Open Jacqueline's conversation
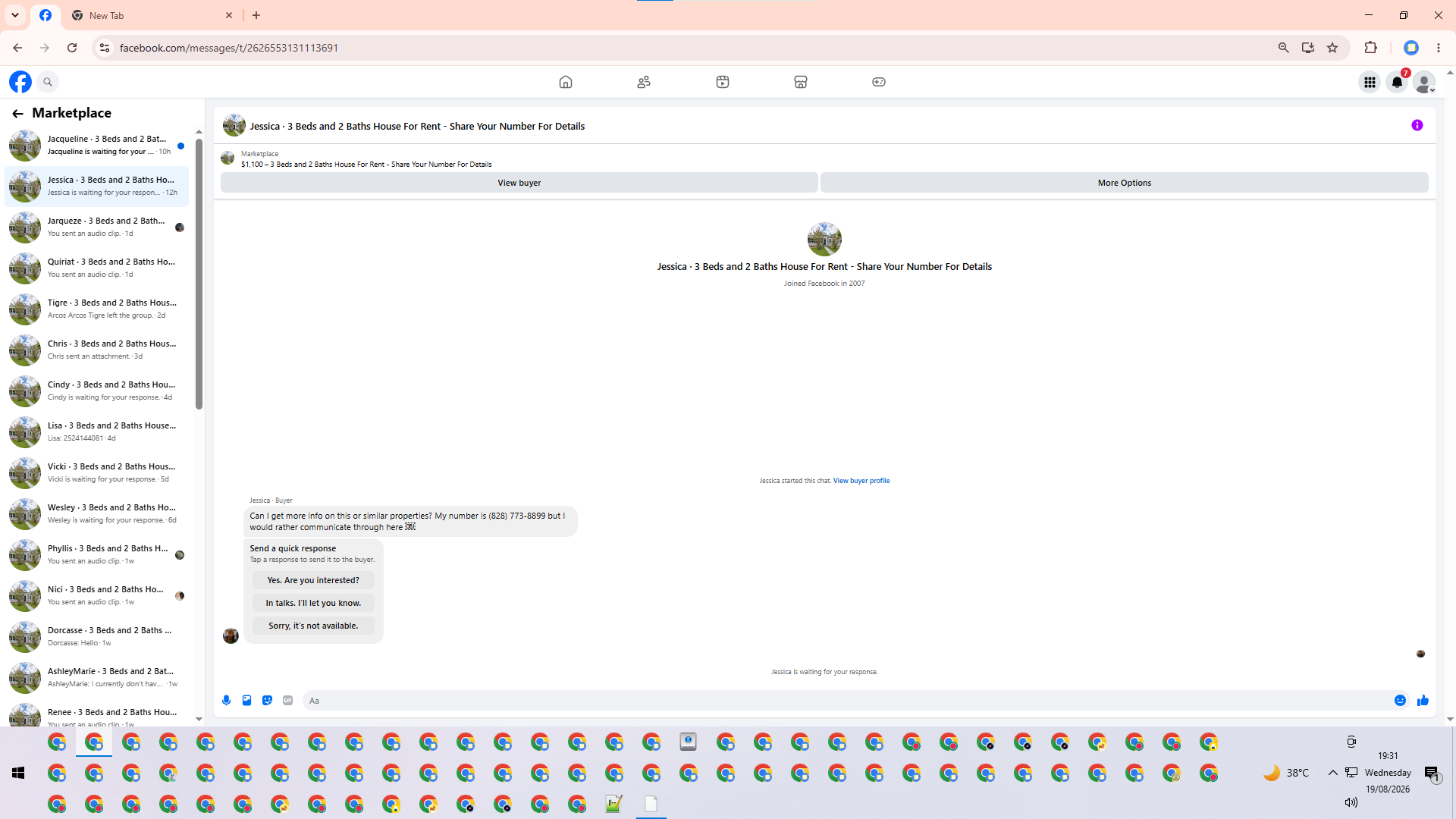This screenshot has width=1456, height=819. tap(97, 145)
